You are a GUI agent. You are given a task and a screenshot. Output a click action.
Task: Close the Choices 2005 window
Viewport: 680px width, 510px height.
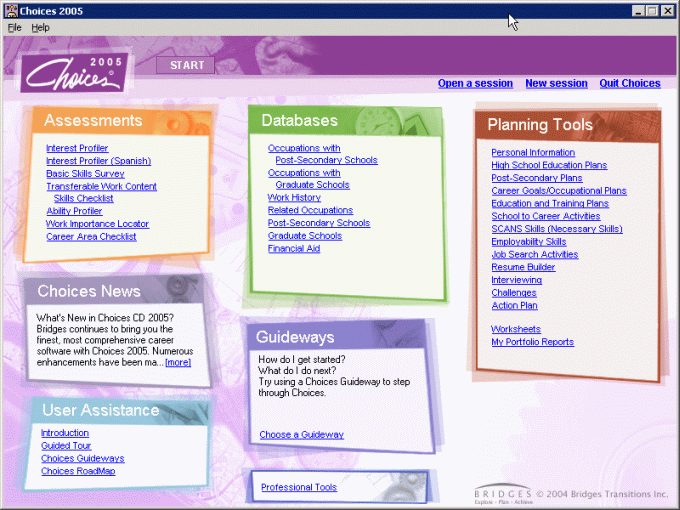click(x=667, y=11)
